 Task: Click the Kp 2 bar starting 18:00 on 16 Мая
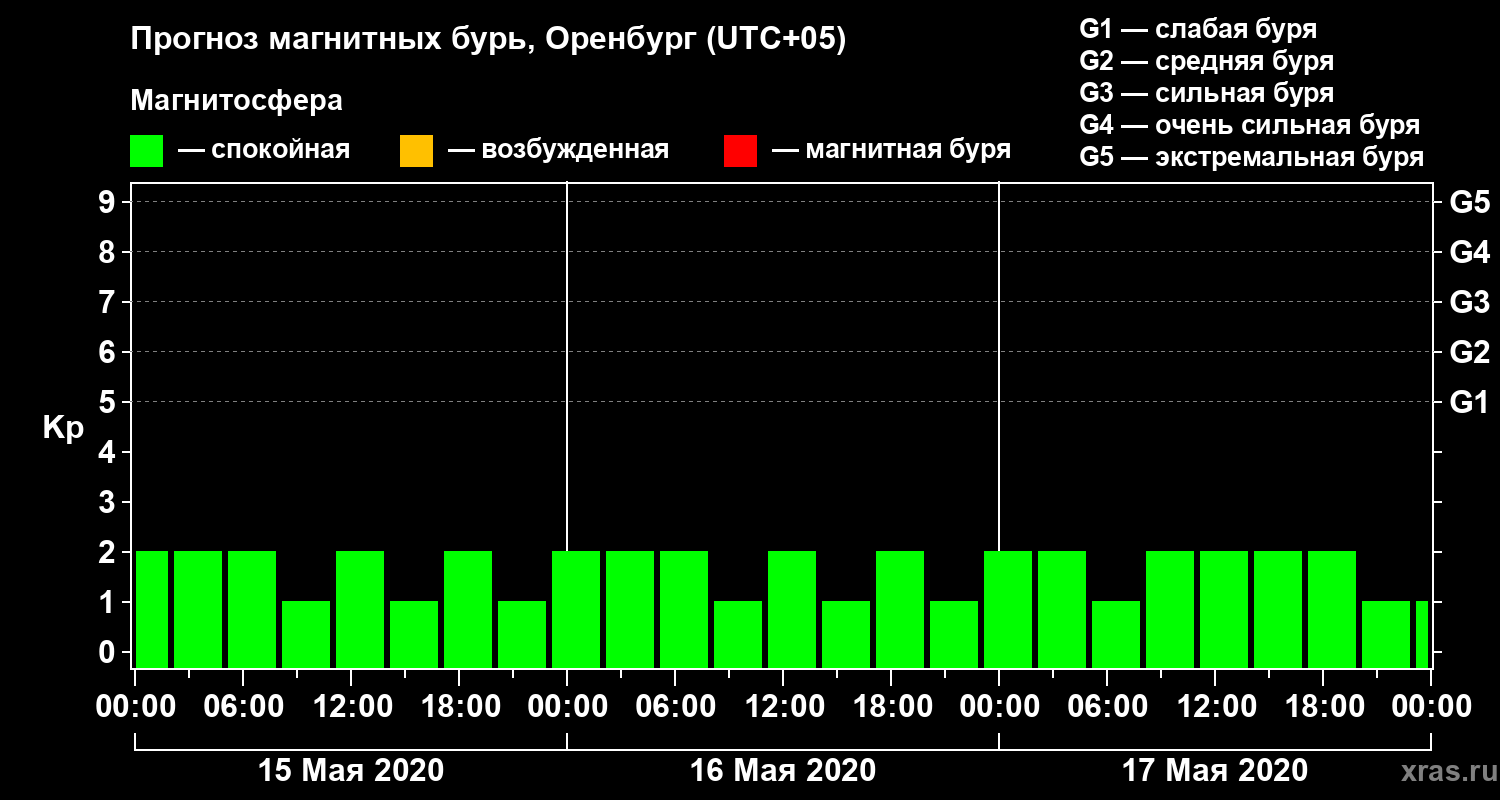(x=900, y=610)
